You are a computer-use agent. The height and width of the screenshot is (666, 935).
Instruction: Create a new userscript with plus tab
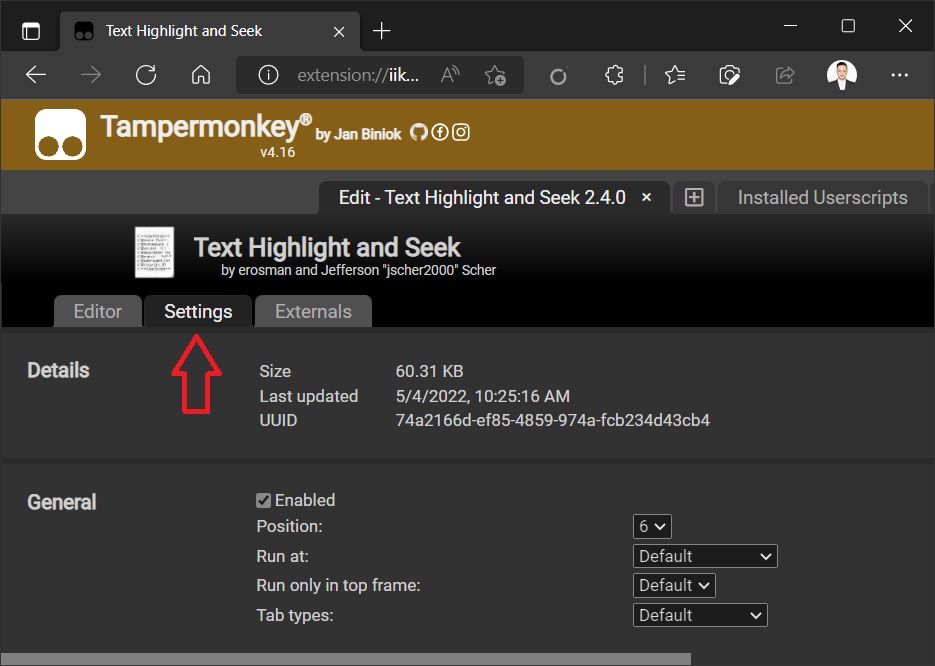click(x=694, y=197)
